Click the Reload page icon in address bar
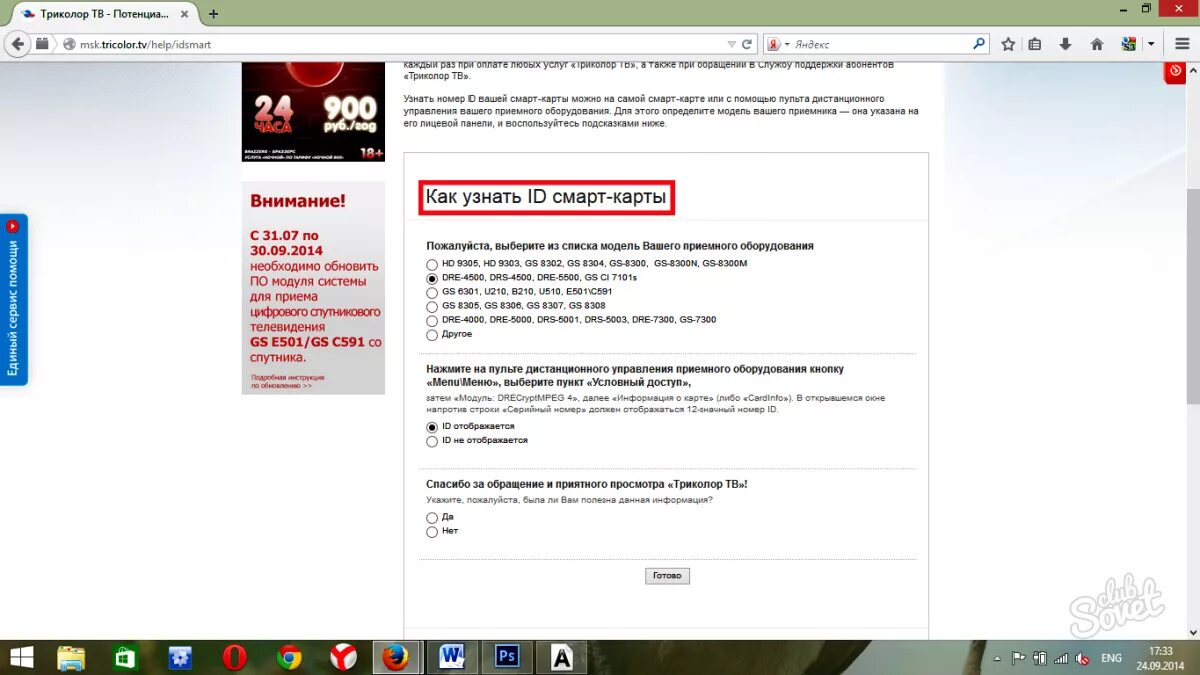Screen dimensions: 1200x675 746,44
